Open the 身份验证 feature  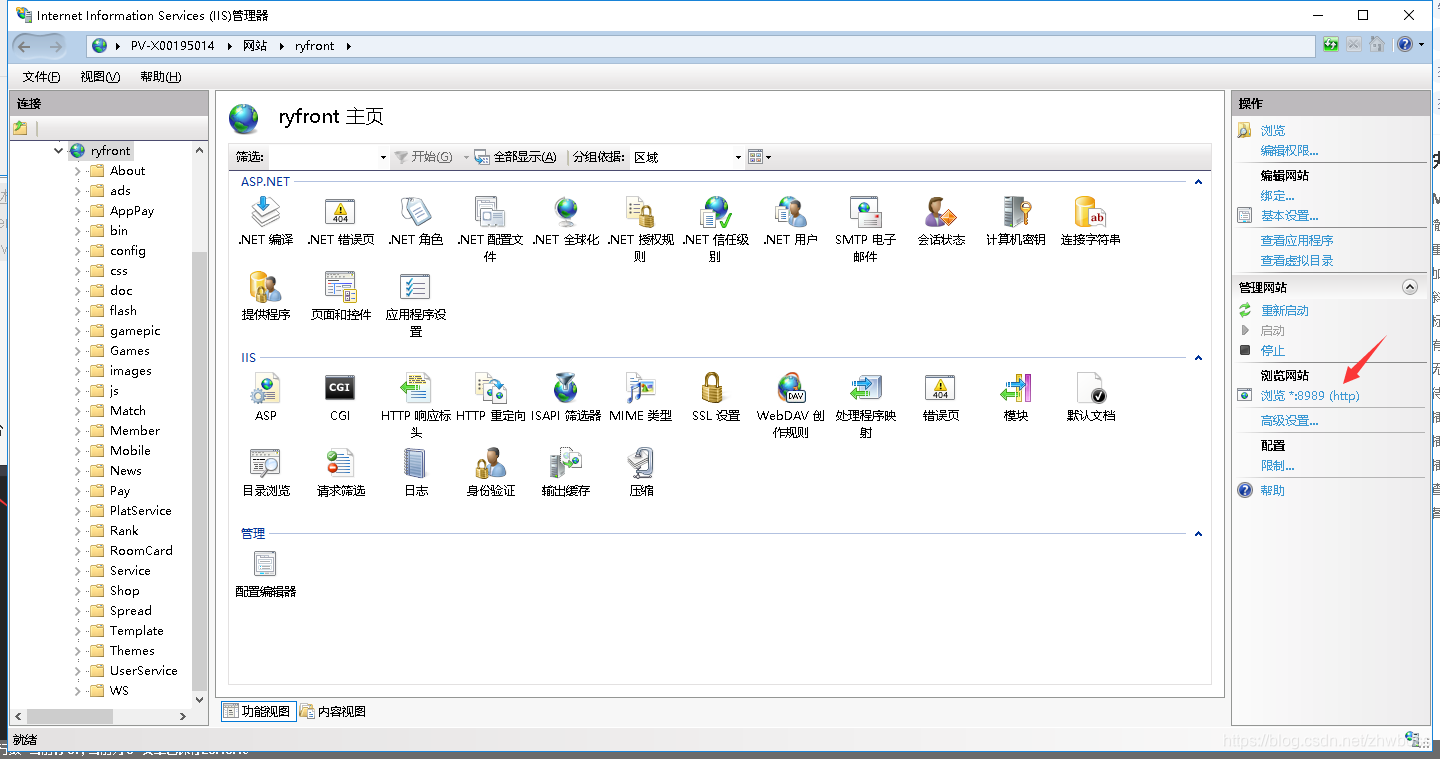point(490,472)
